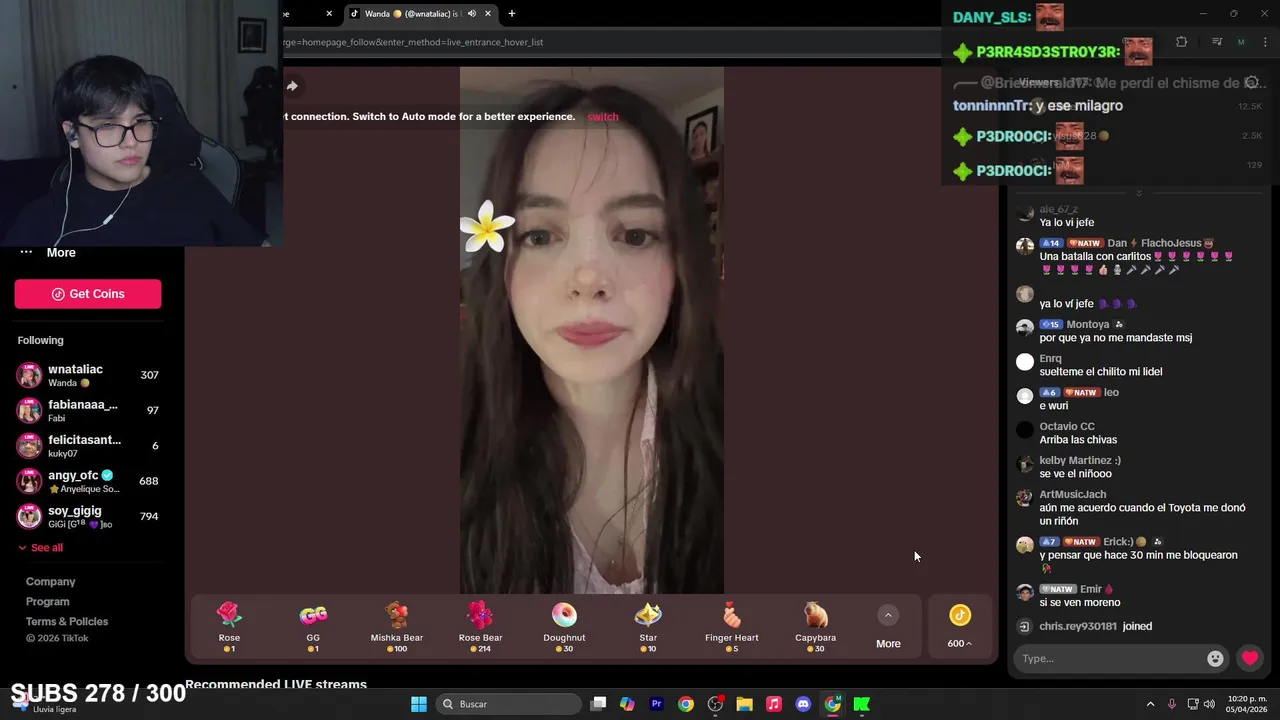Open soy_gigig live from Following list

click(x=88, y=516)
